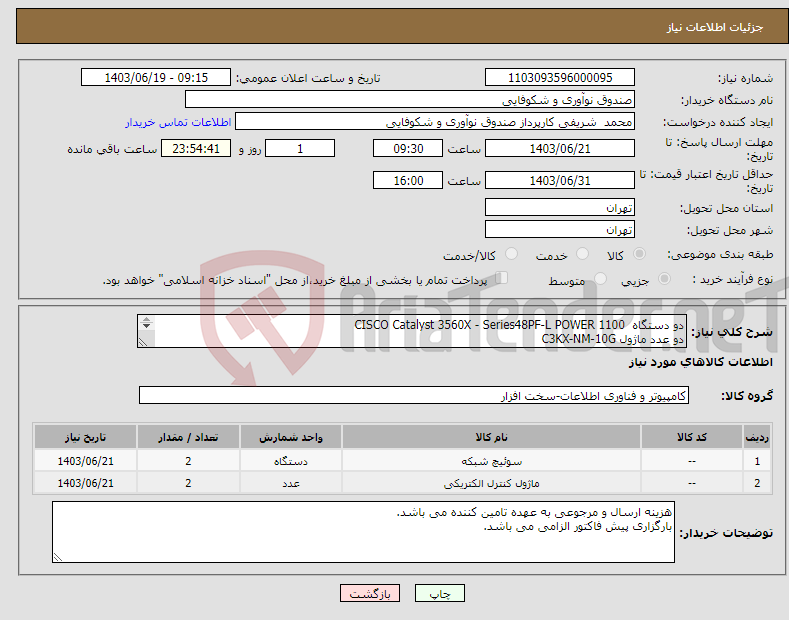Click price validity date 1403/06/31 field

(560, 180)
